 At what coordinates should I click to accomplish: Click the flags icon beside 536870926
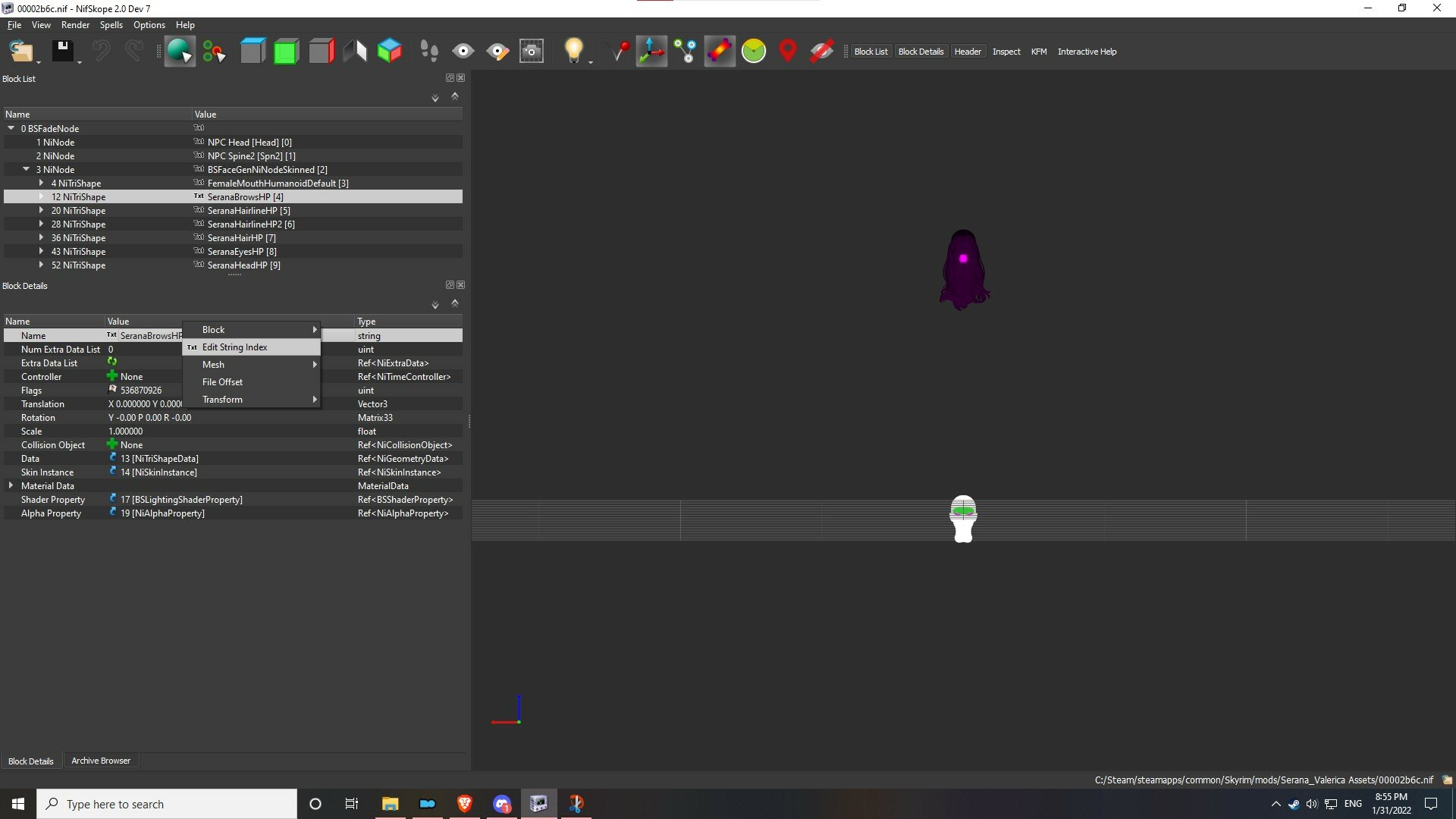[x=112, y=390]
